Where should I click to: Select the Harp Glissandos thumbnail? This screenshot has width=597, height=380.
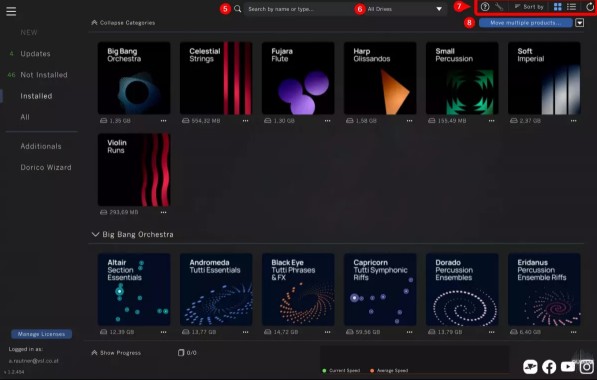[x=380, y=78]
